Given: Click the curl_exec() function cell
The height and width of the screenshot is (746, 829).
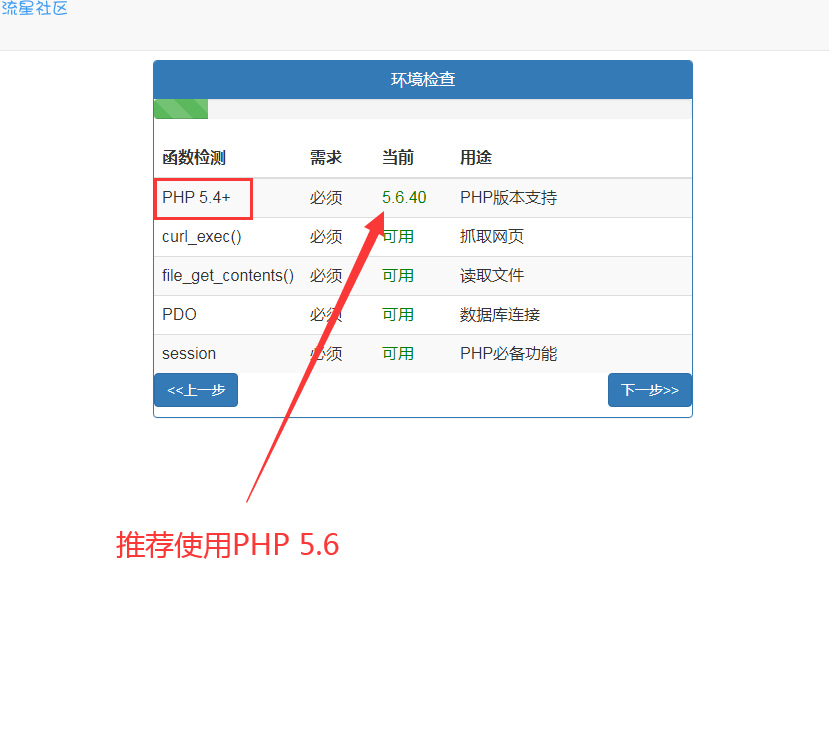Looking at the screenshot, I should pos(201,237).
